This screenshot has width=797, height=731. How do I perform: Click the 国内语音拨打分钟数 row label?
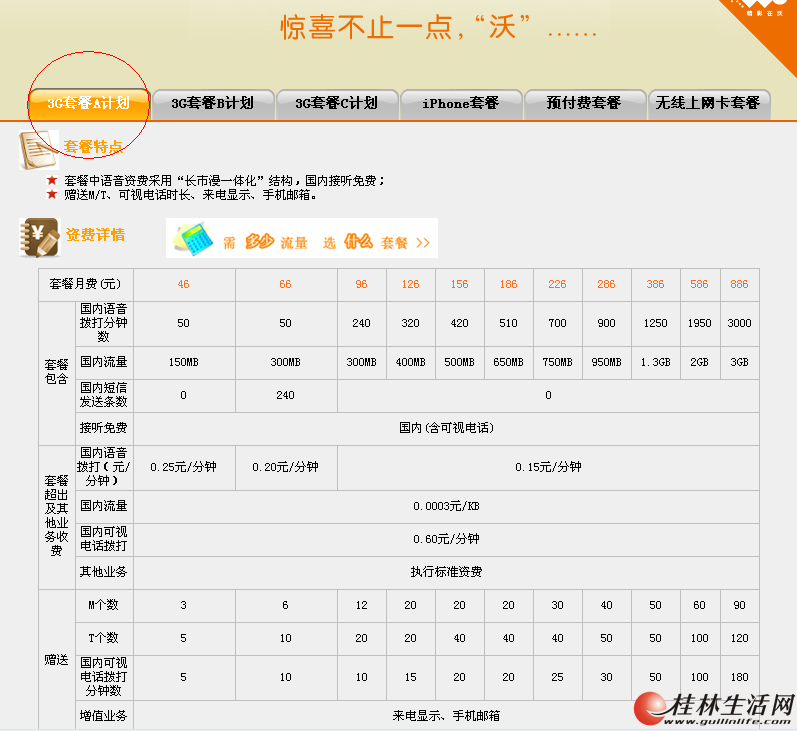[x=104, y=323]
